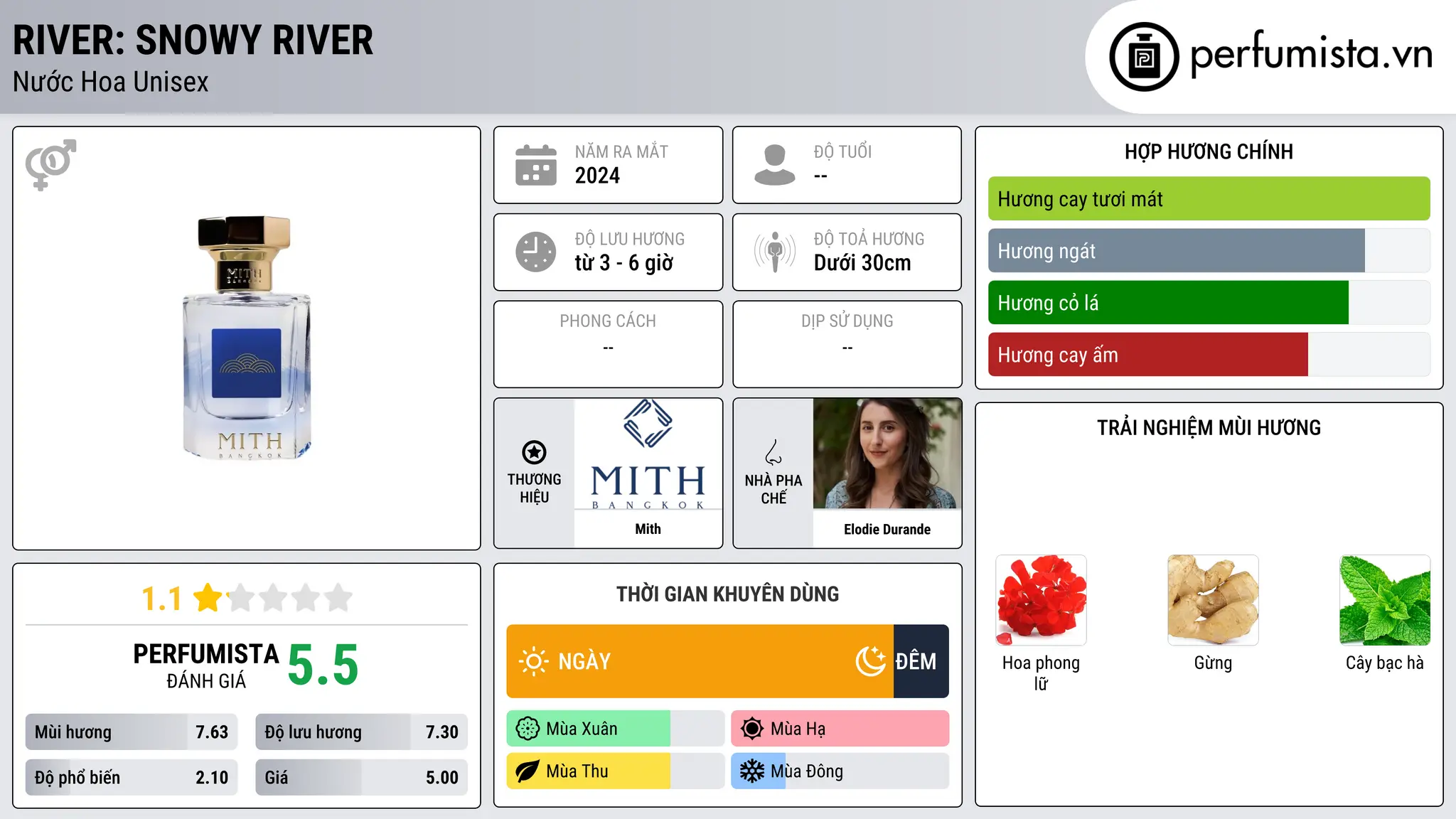This screenshot has height=819, width=1456.
Task: Click the Hương cay ấm accord bar
Action: tap(1209, 355)
